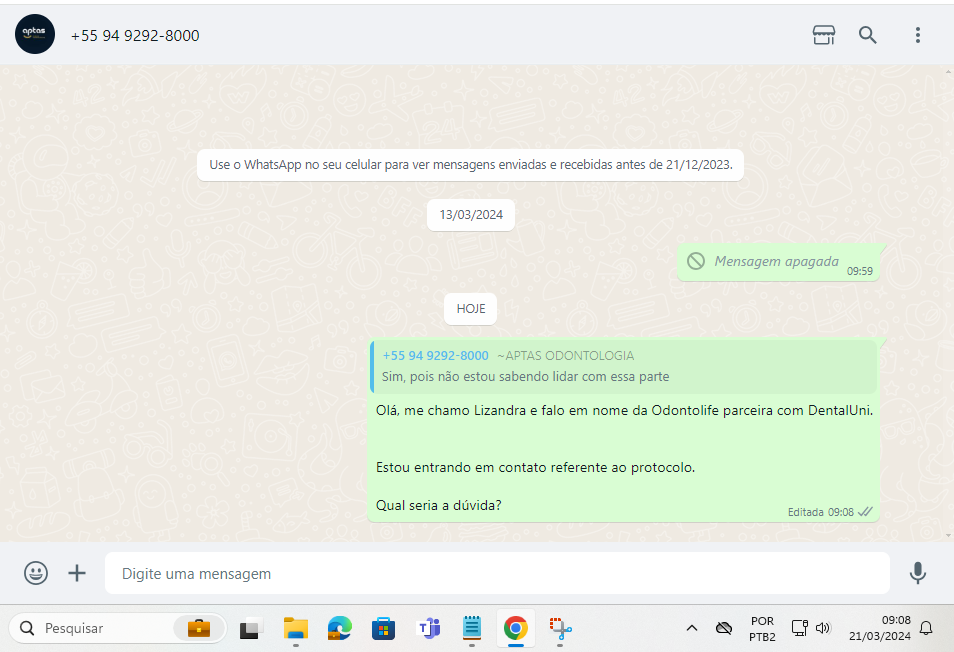Switch the POR PTB2 input language

(x=762, y=629)
